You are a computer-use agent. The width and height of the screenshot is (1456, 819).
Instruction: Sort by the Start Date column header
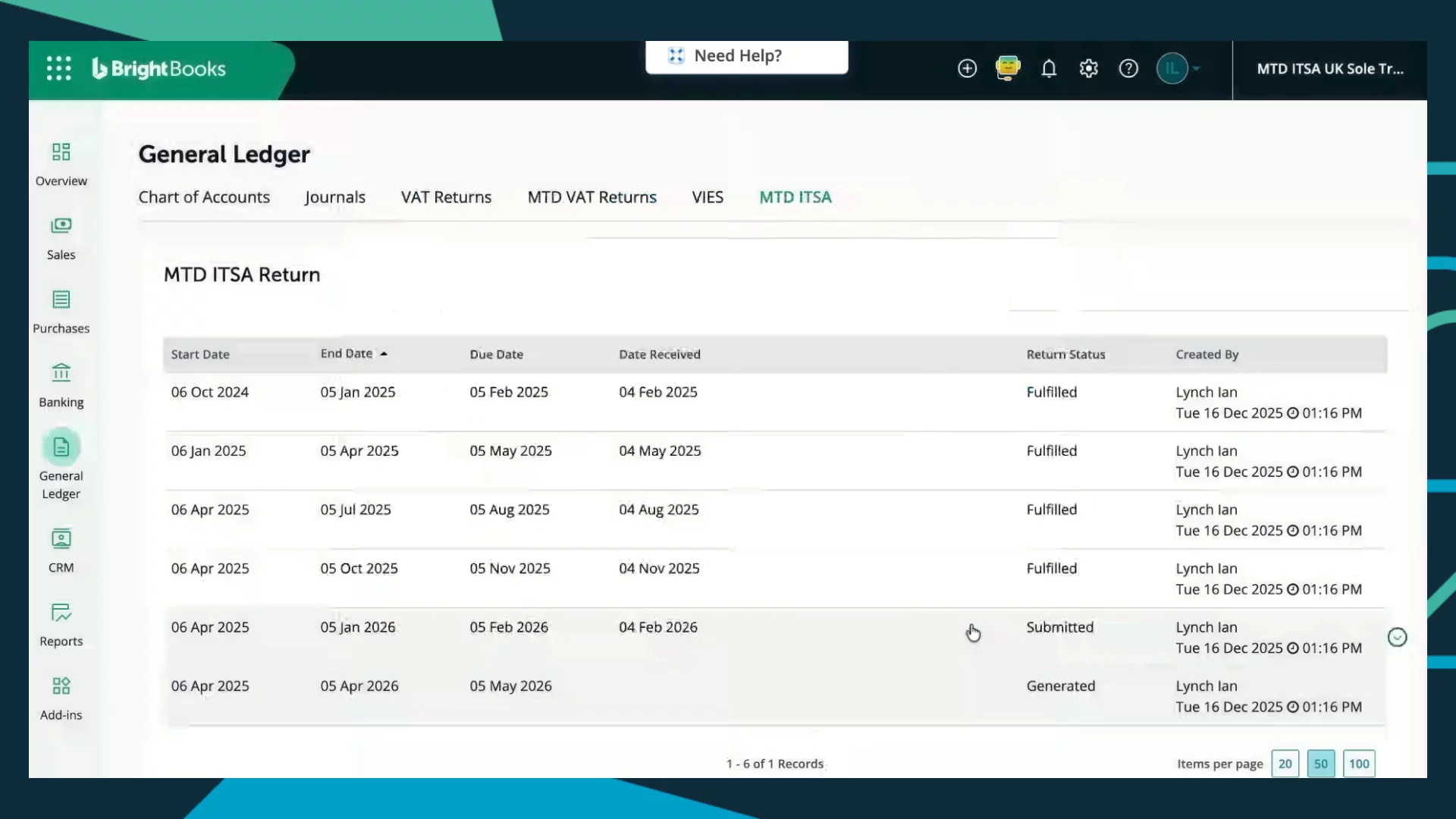[x=200, y=354]
